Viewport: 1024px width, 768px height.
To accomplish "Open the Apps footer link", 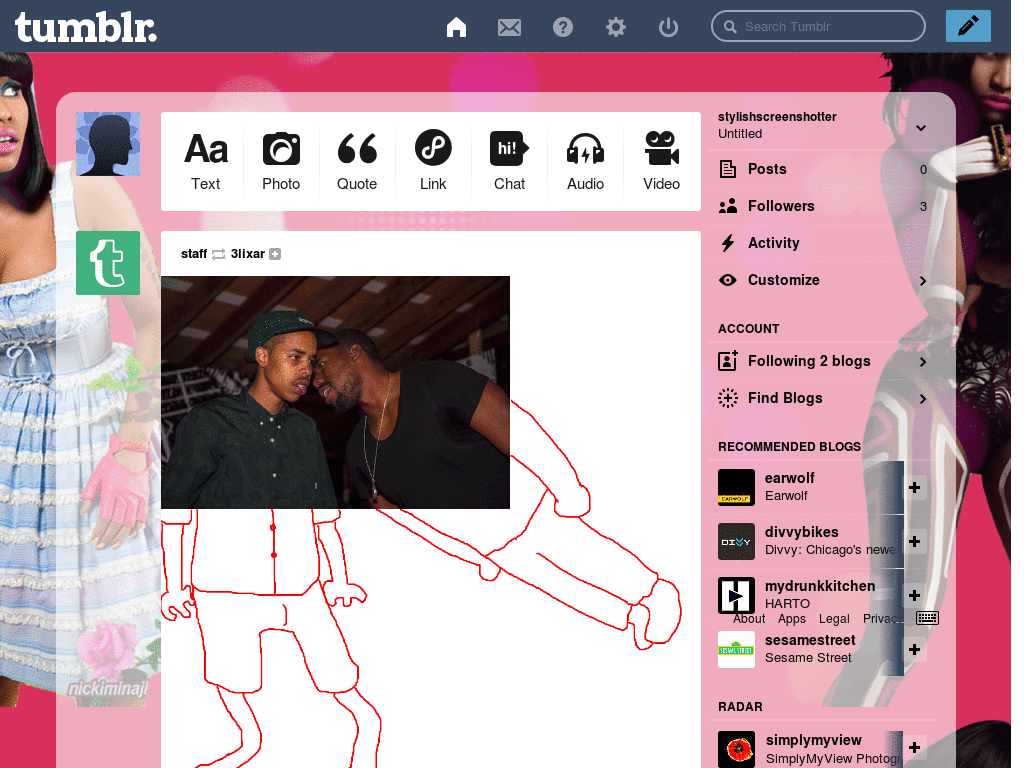I will pos(792,619).
